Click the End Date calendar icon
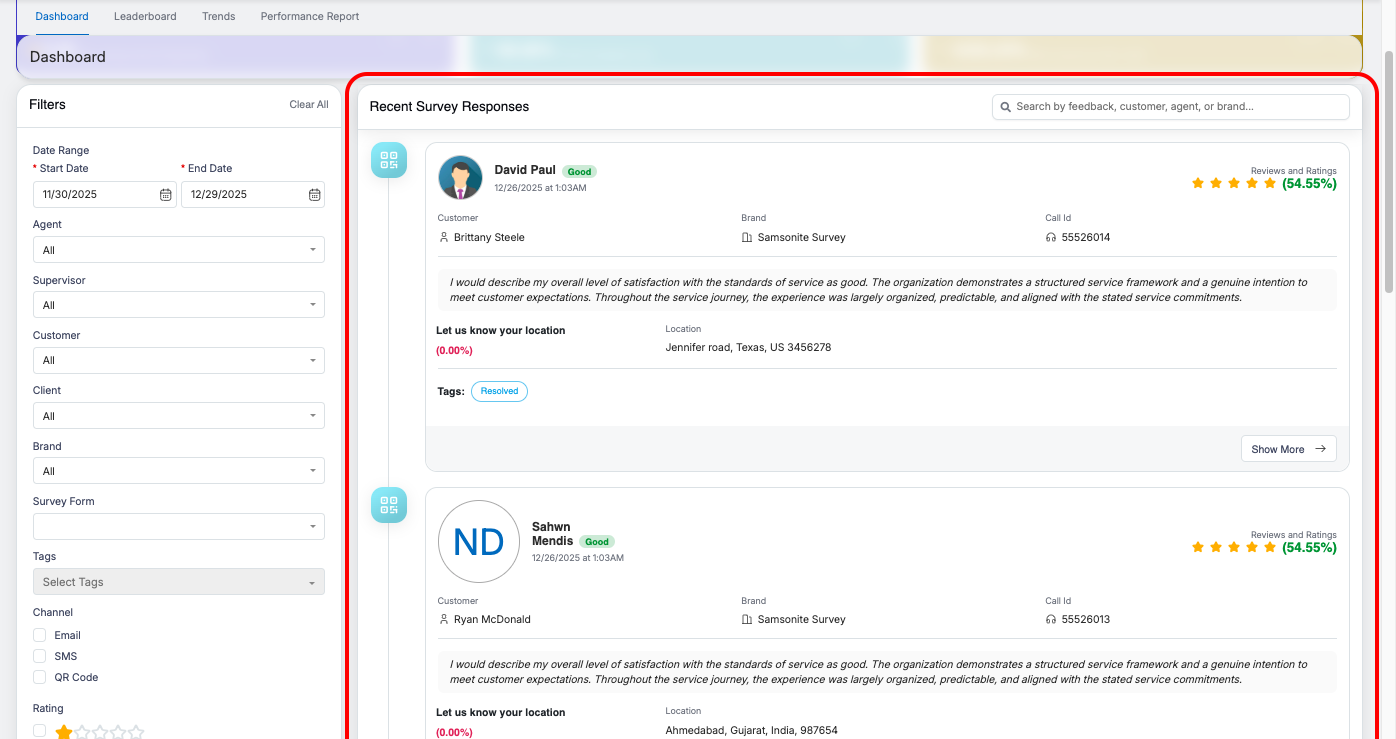The height and width of the screenshot is (739, 1396). tap(314, 195)
